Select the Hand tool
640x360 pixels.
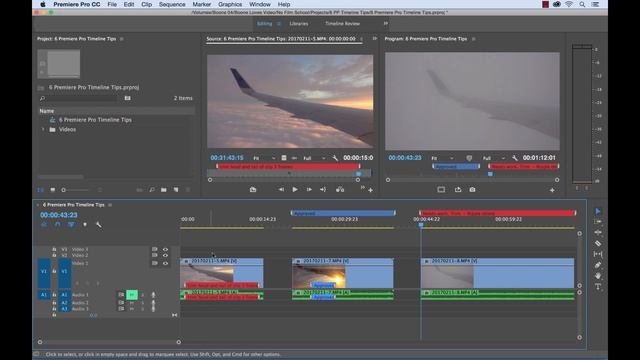pyautogui.click(x=598, y=276)
